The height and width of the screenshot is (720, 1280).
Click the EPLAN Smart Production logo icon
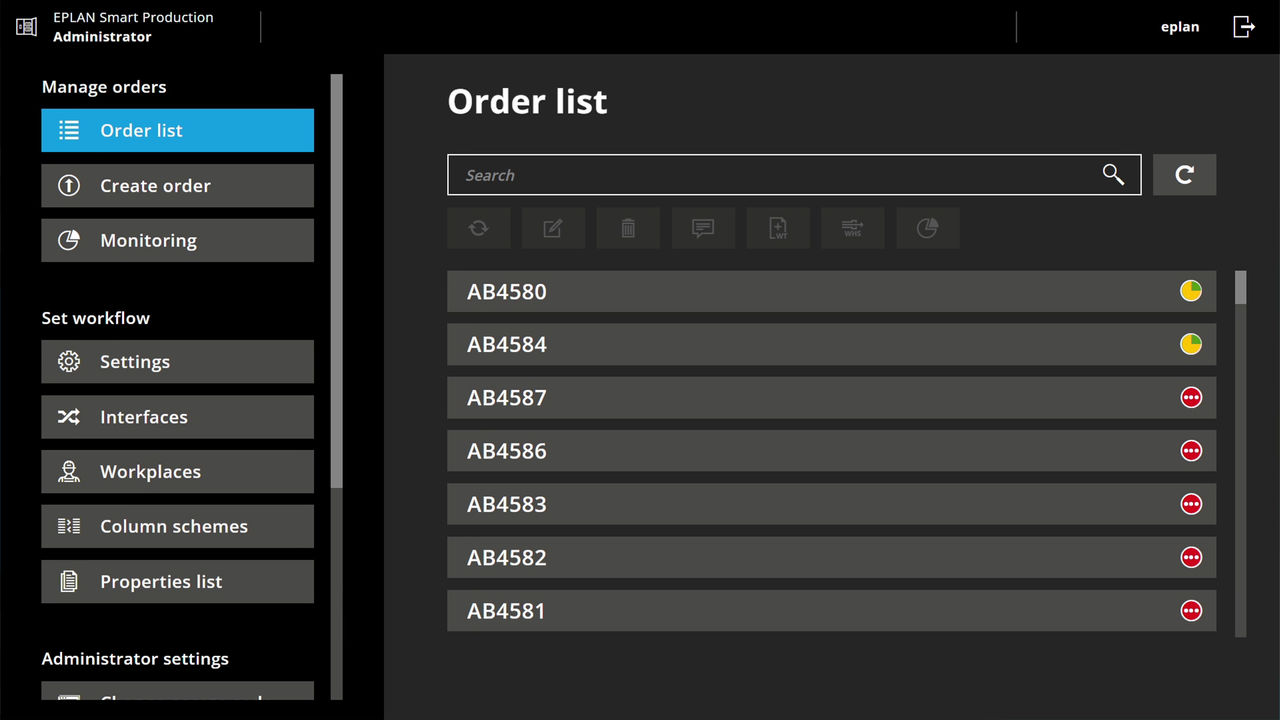click(x=25, y=26)
